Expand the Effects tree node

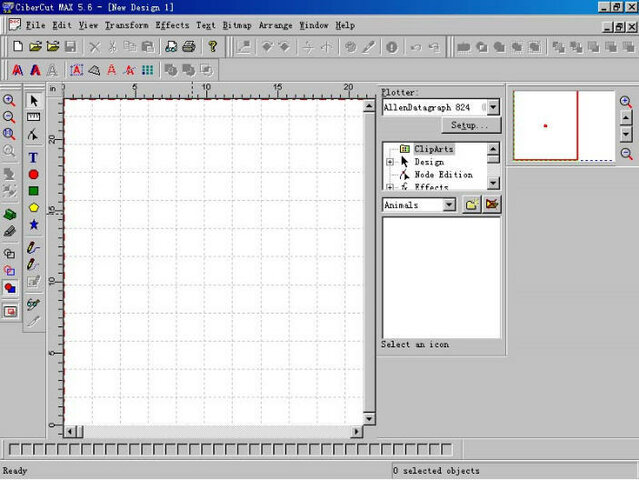390,187
